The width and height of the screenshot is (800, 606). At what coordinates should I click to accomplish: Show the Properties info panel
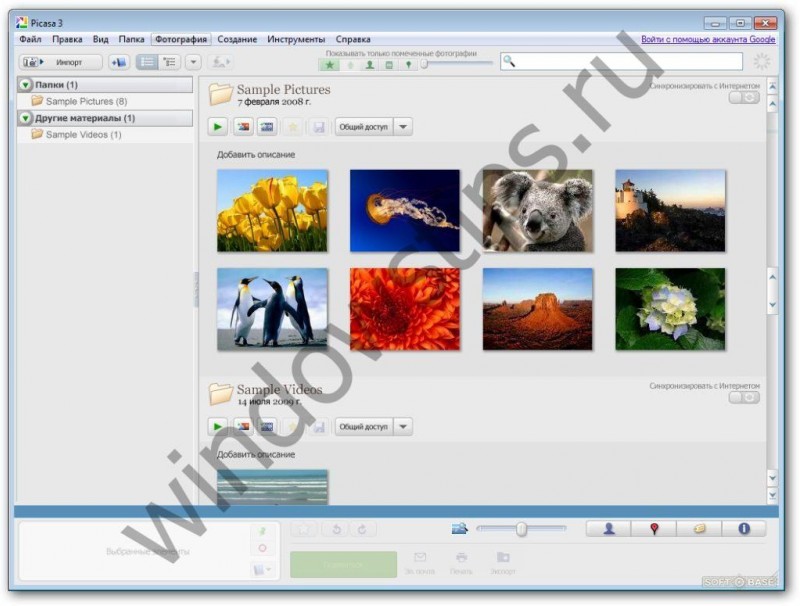pyautogui.click(x=744, y=529)
